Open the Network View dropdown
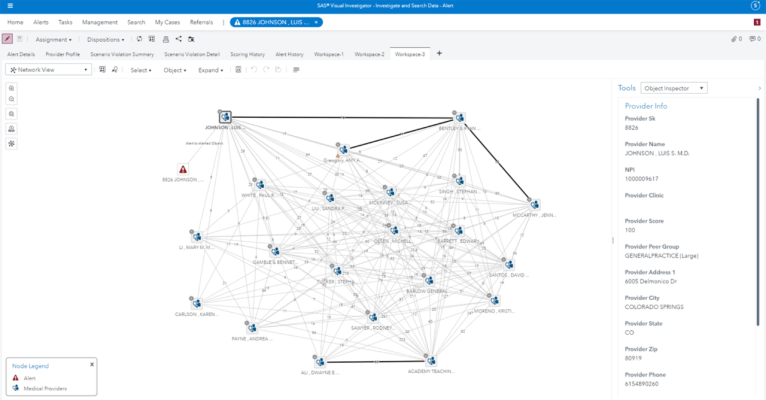 point(48,70)
